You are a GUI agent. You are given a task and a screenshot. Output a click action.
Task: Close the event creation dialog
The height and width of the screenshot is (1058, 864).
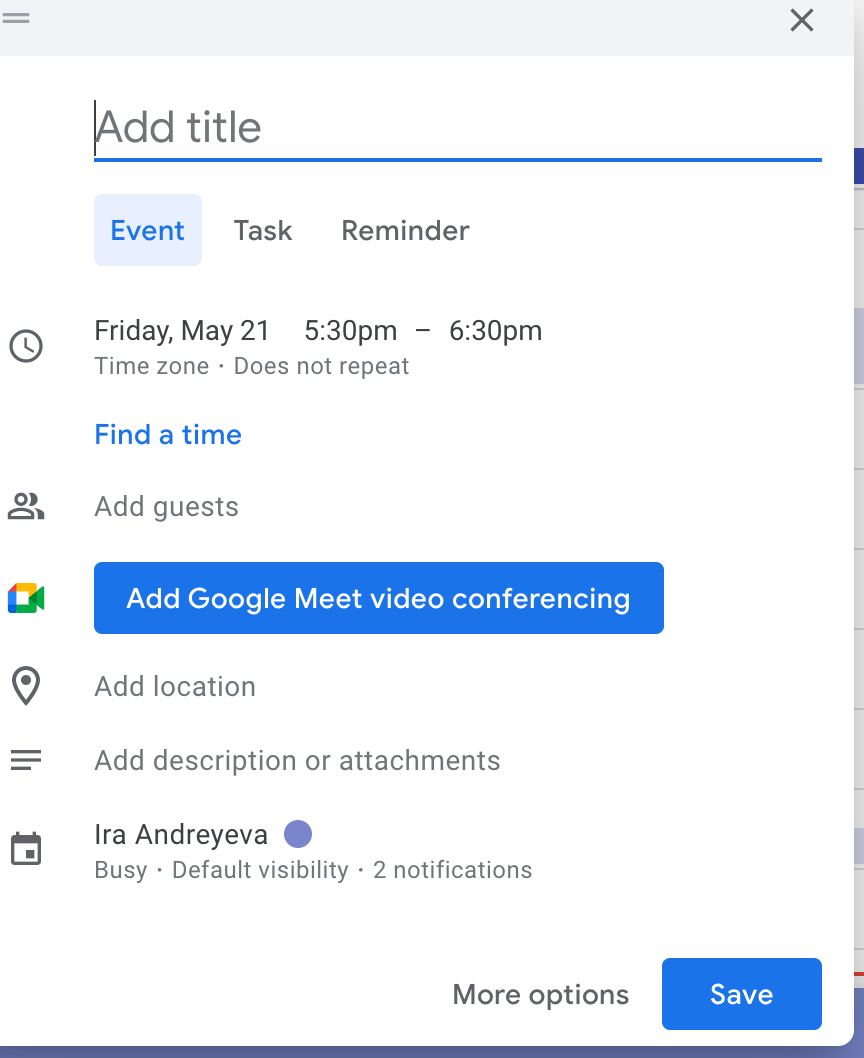801,20
